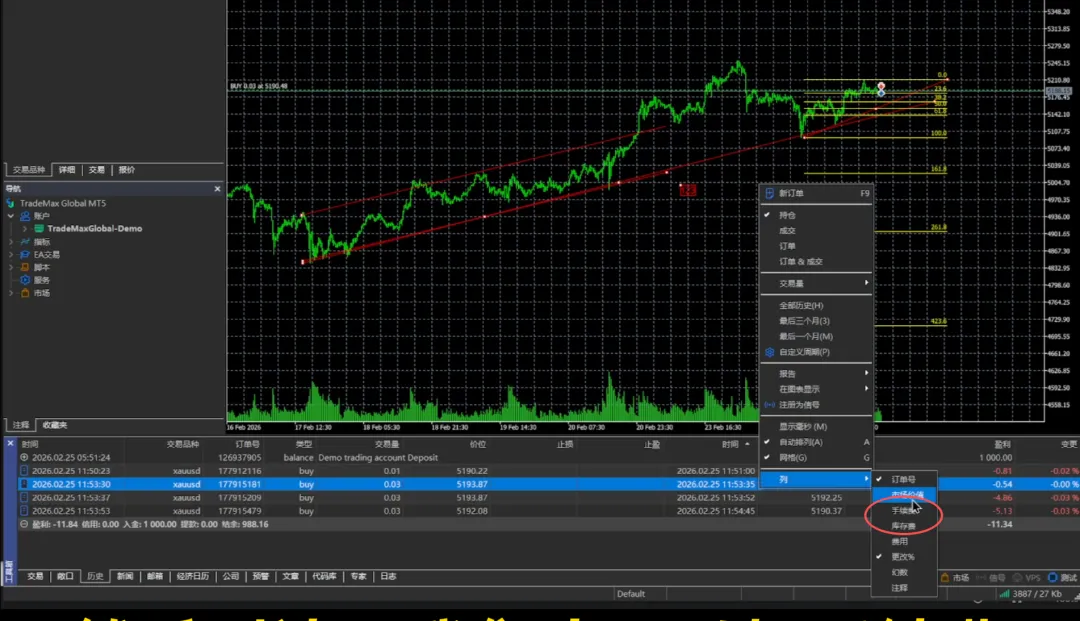Collapse the 账户 accounts tree node

tap(12, 216)
